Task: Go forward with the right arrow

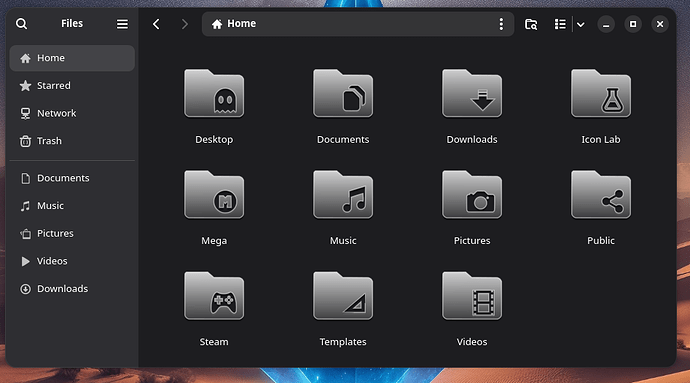Action: point(184,24)
